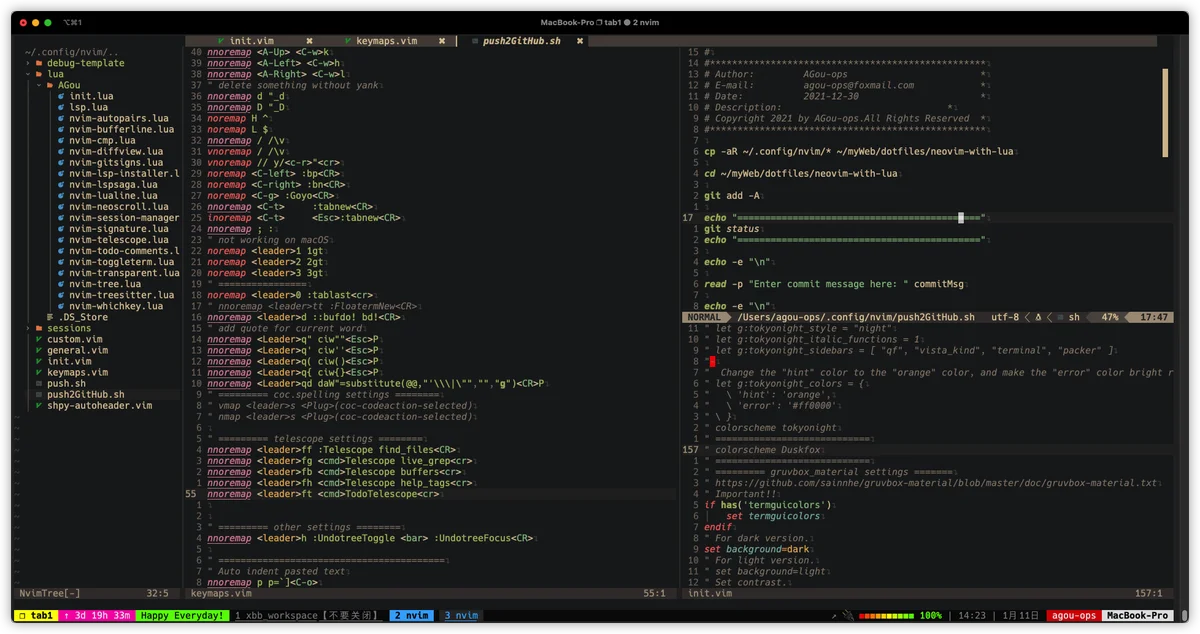Image resolution: width=1200 pixels, height=634 pixels.
Task: Open nvim-autopairs.lua from the file tree
Action: tap(121, 118)
